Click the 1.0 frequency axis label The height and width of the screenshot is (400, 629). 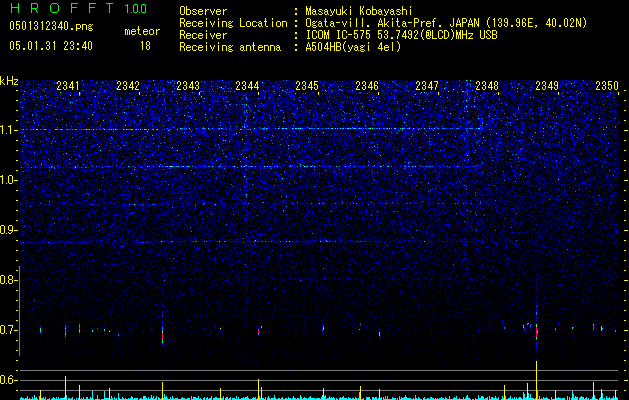tap(9, 180)
